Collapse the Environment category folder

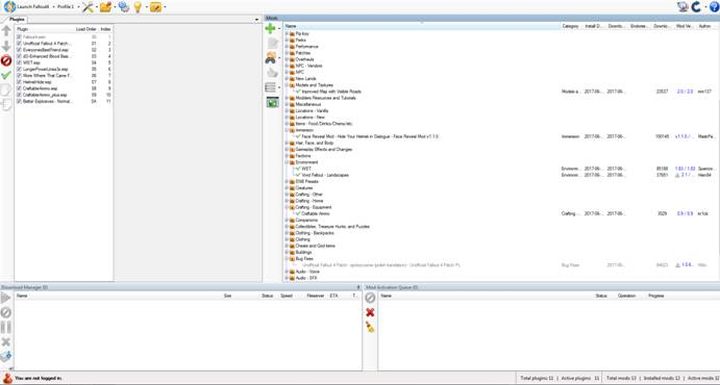[287, 162]
